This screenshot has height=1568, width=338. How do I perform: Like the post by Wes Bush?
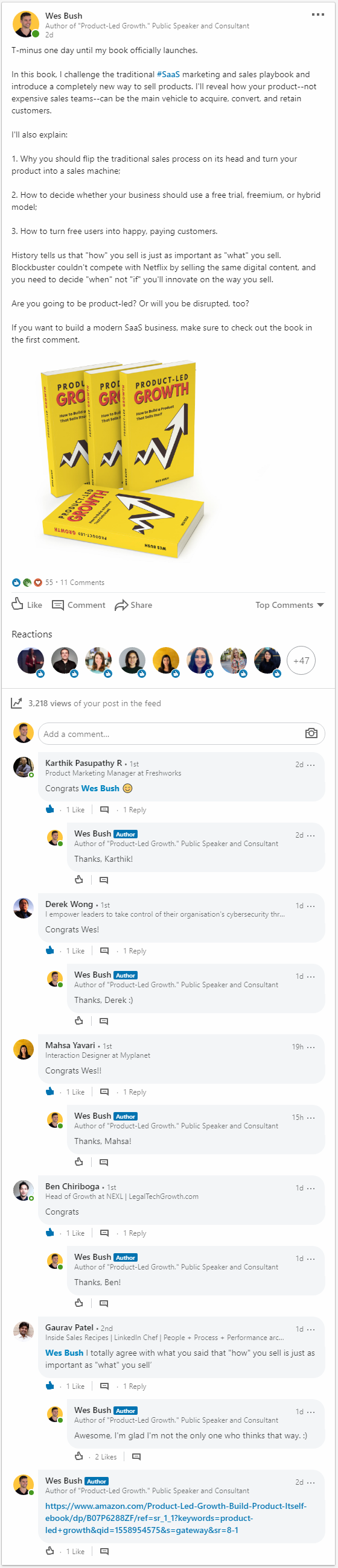pos(27,604)
